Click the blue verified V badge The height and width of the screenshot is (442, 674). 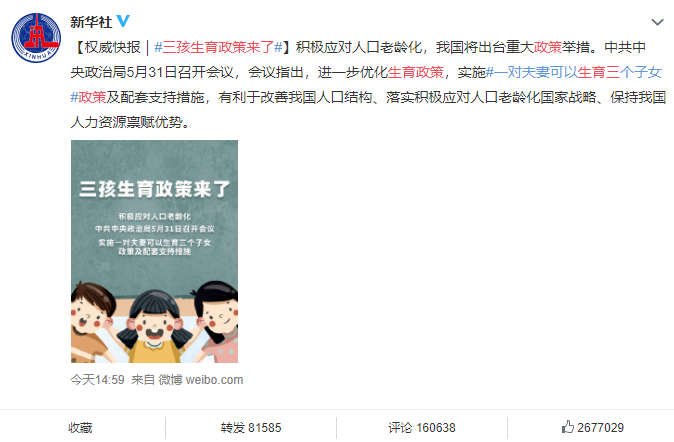(x=123, y=21)
